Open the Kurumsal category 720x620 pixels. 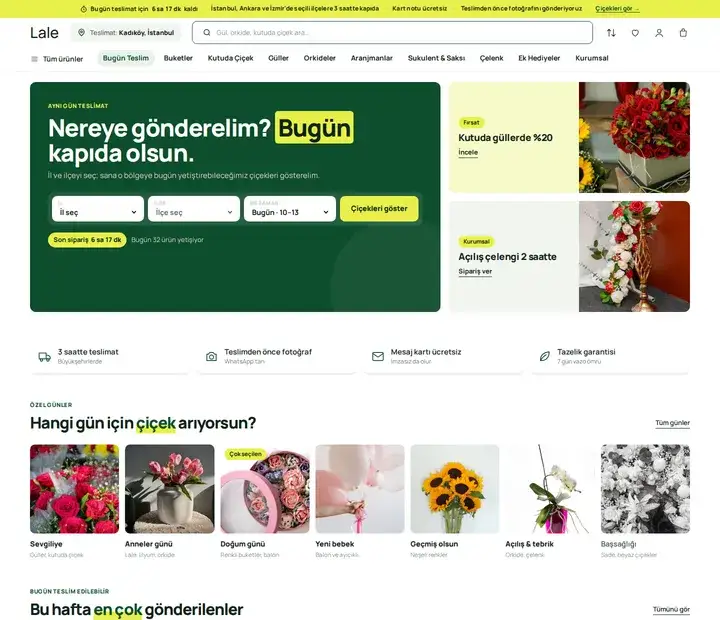[x=591, y=58]
